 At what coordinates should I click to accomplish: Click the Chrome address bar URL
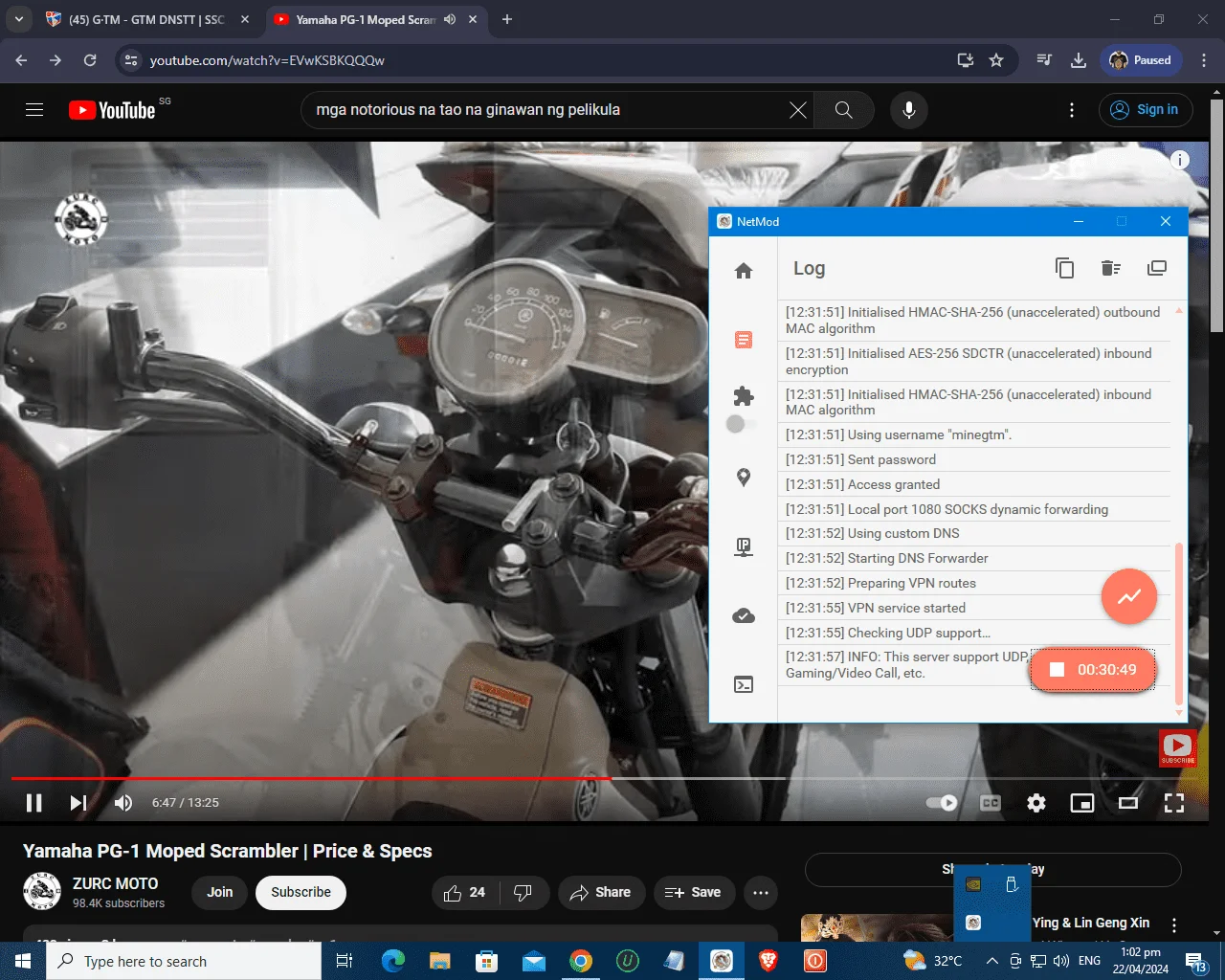point(267,60)
